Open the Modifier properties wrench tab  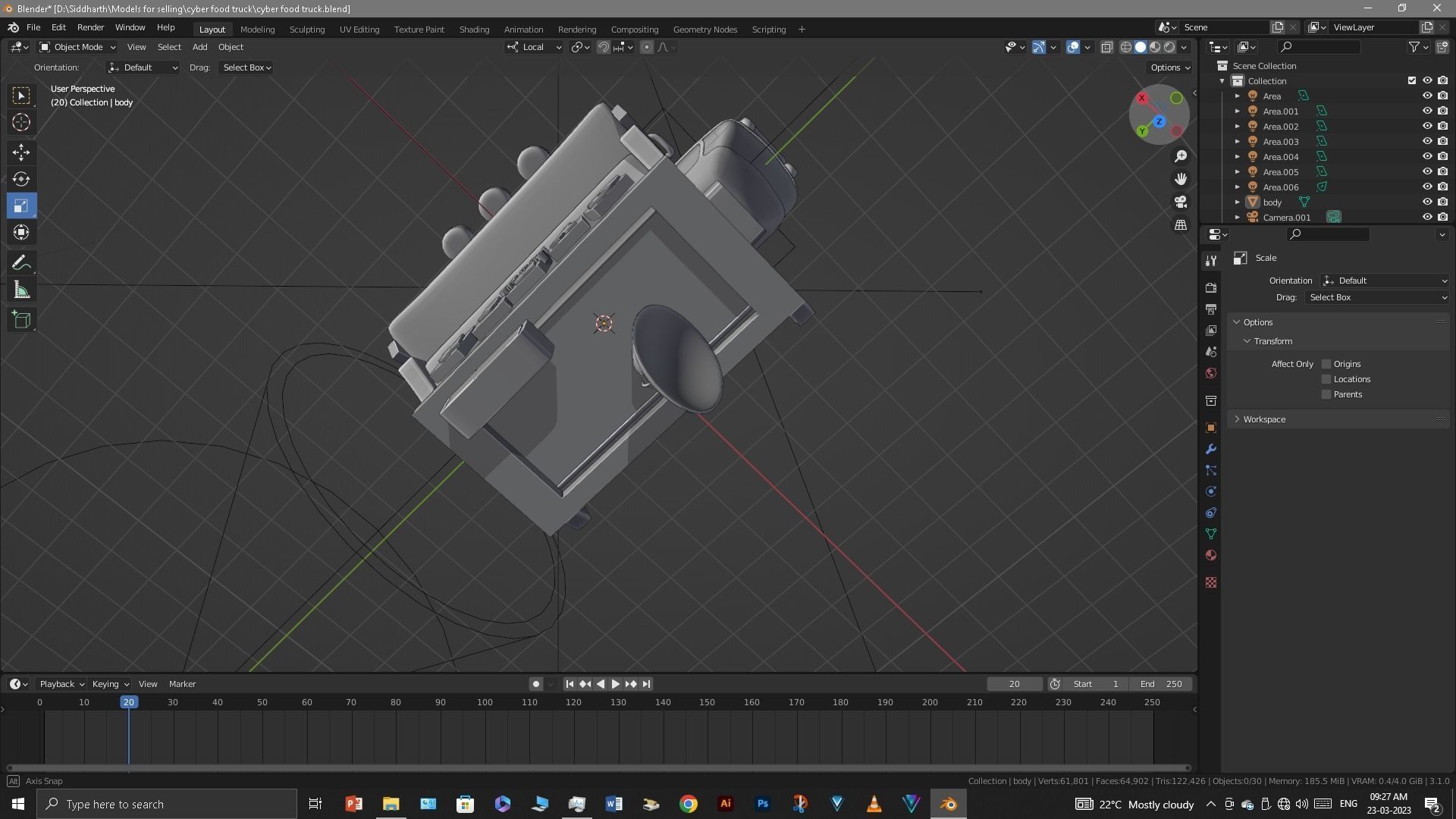click(1211, 450)
